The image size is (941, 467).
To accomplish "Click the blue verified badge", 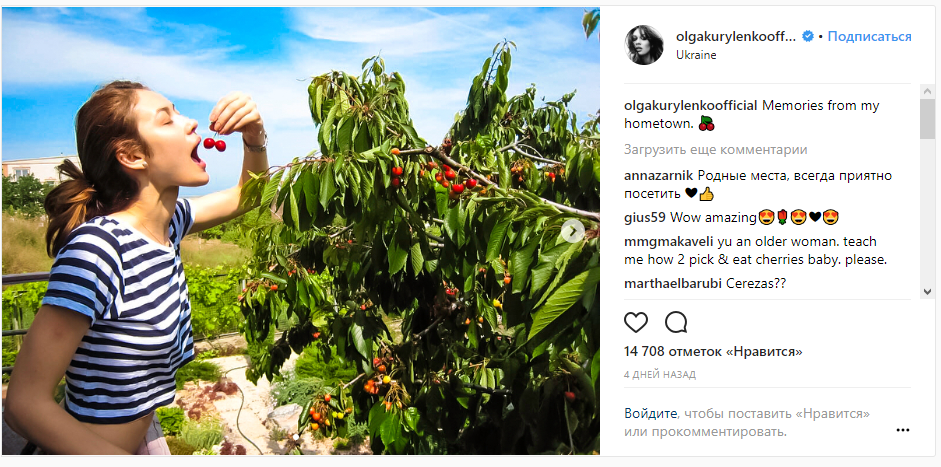I will 808,37.
